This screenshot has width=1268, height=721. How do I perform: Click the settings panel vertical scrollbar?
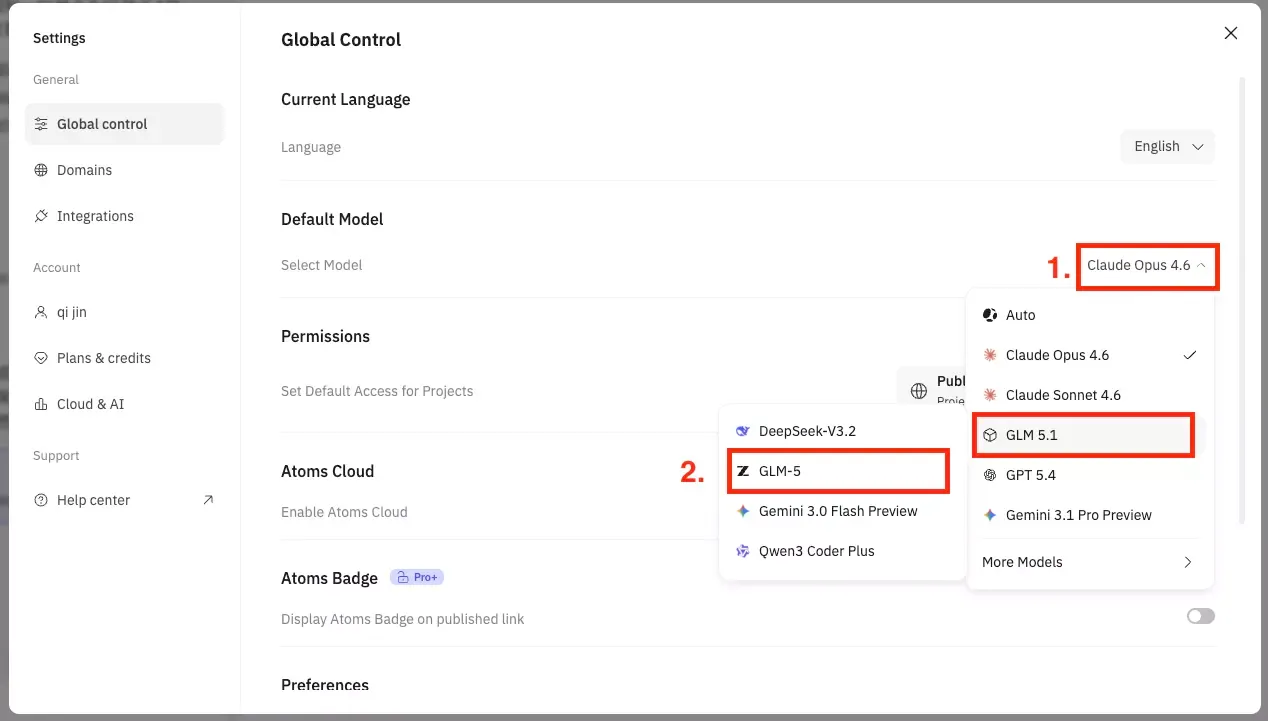(1243, 300)
